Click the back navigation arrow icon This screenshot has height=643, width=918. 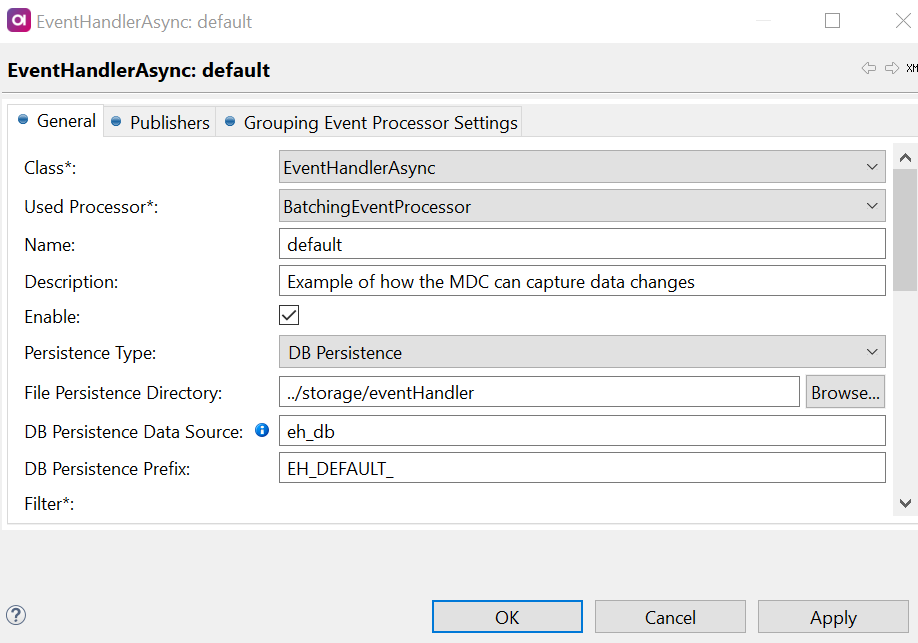(868, 68)
